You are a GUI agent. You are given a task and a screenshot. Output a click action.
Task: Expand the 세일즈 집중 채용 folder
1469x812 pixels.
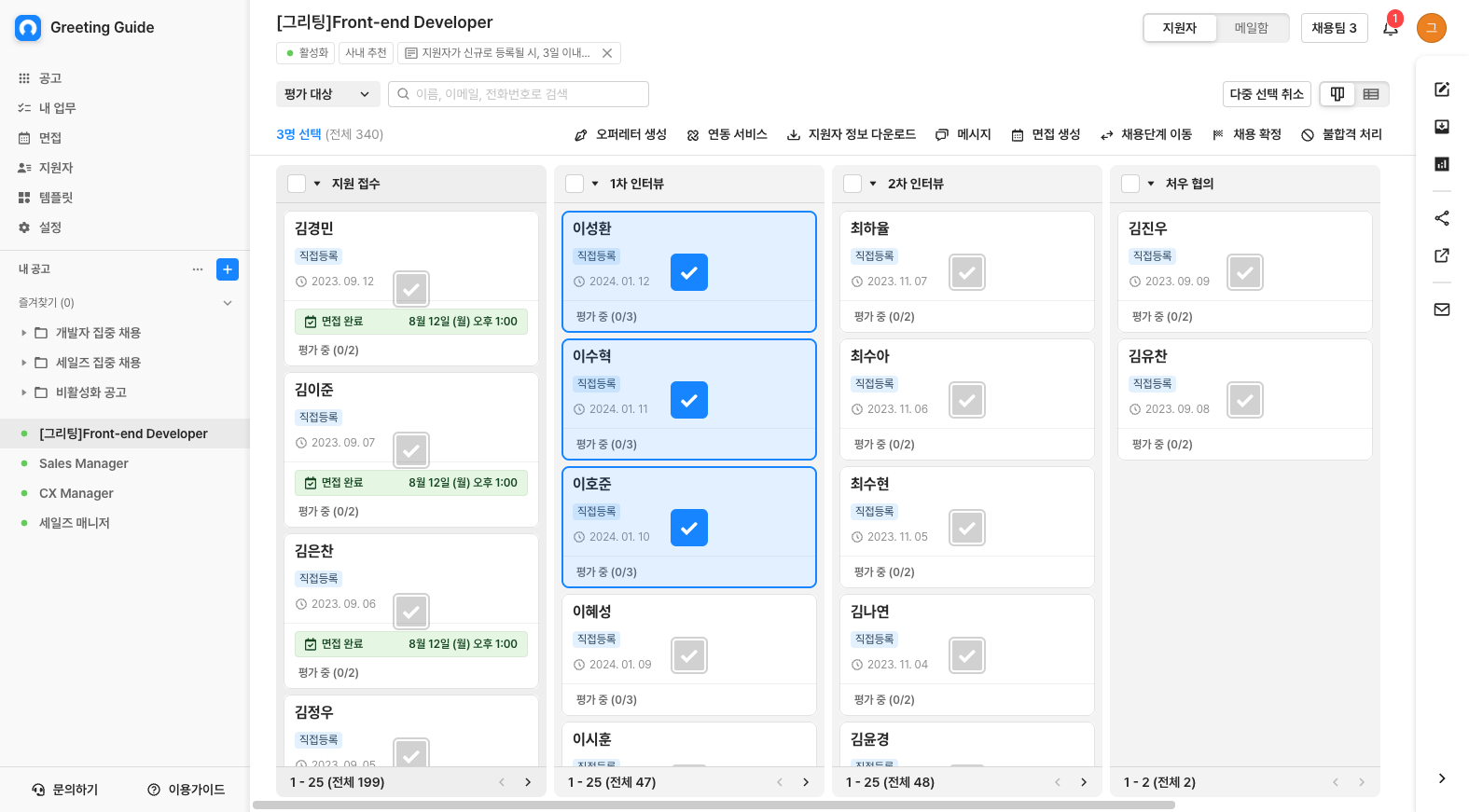pyautogui.click(x=23, y=363)
